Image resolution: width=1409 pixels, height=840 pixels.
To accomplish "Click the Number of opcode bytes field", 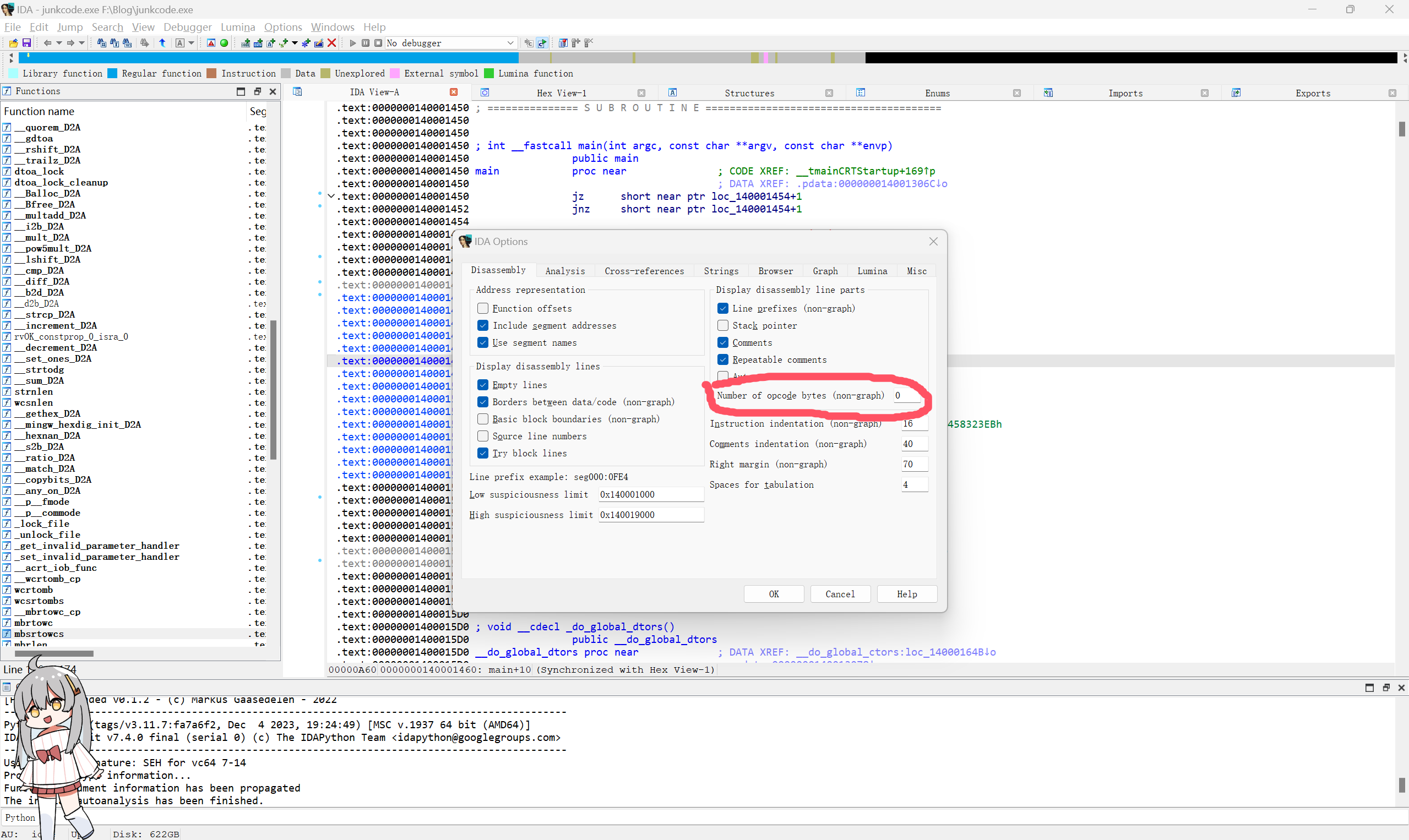I will pos(907,395).
